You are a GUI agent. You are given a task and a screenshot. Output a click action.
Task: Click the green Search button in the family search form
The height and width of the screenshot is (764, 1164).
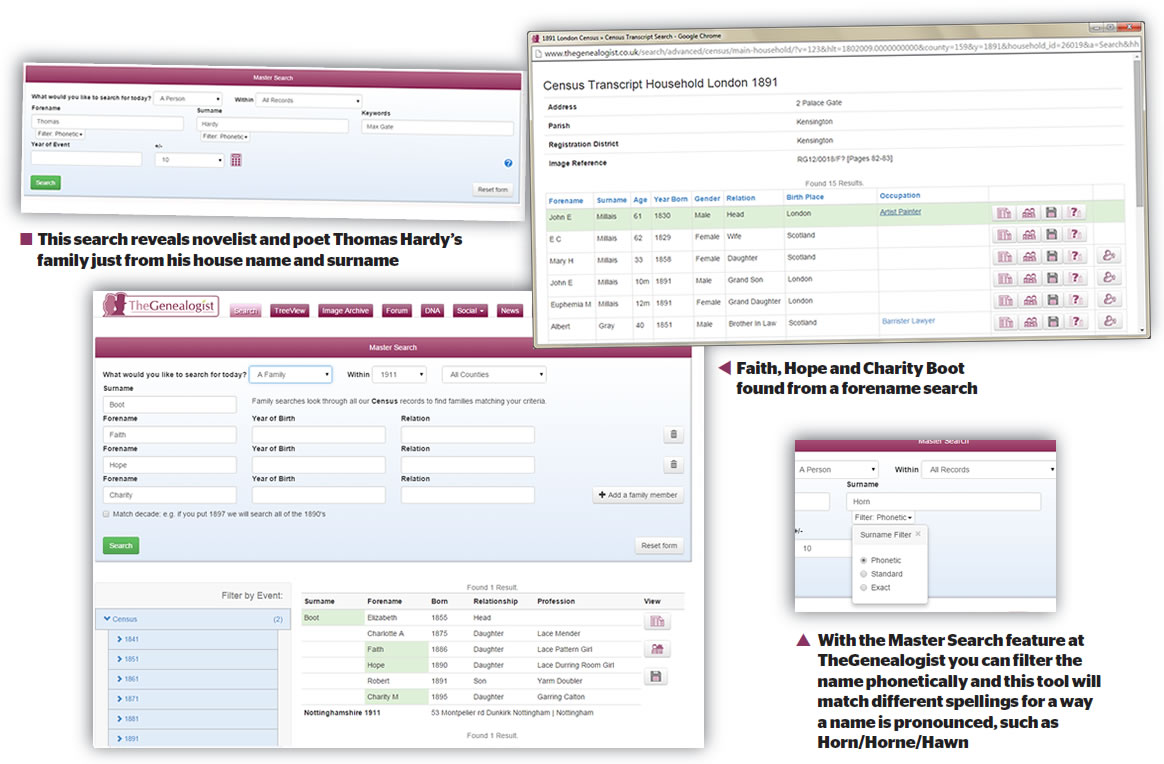pyautogui.click(x=120, y=546)
